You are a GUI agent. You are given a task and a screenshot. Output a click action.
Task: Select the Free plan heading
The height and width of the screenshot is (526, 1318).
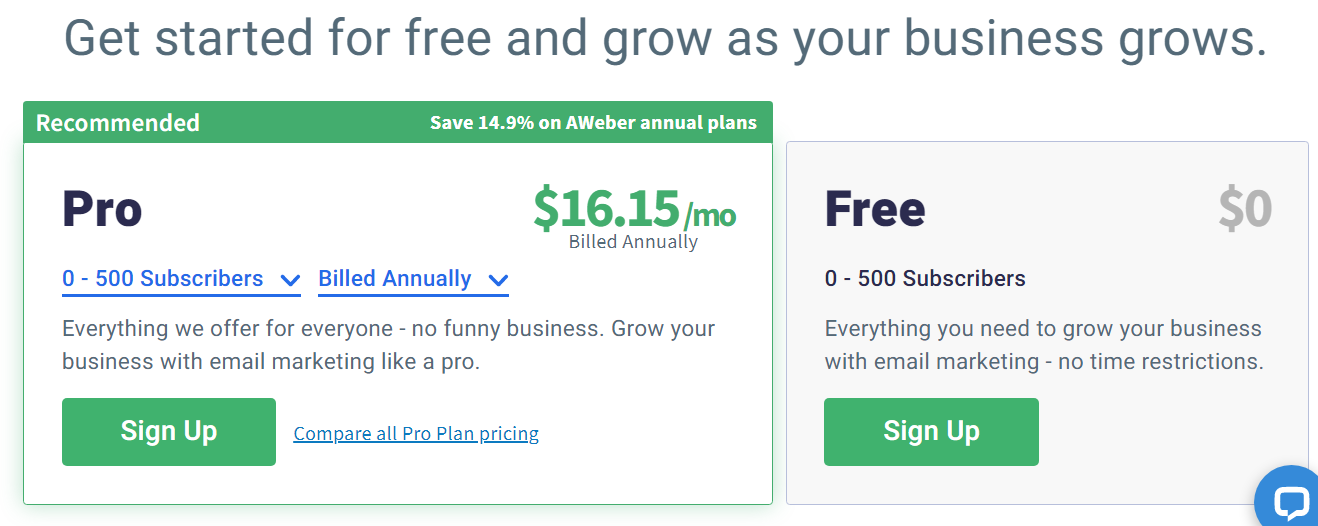[x=875, y=209]
